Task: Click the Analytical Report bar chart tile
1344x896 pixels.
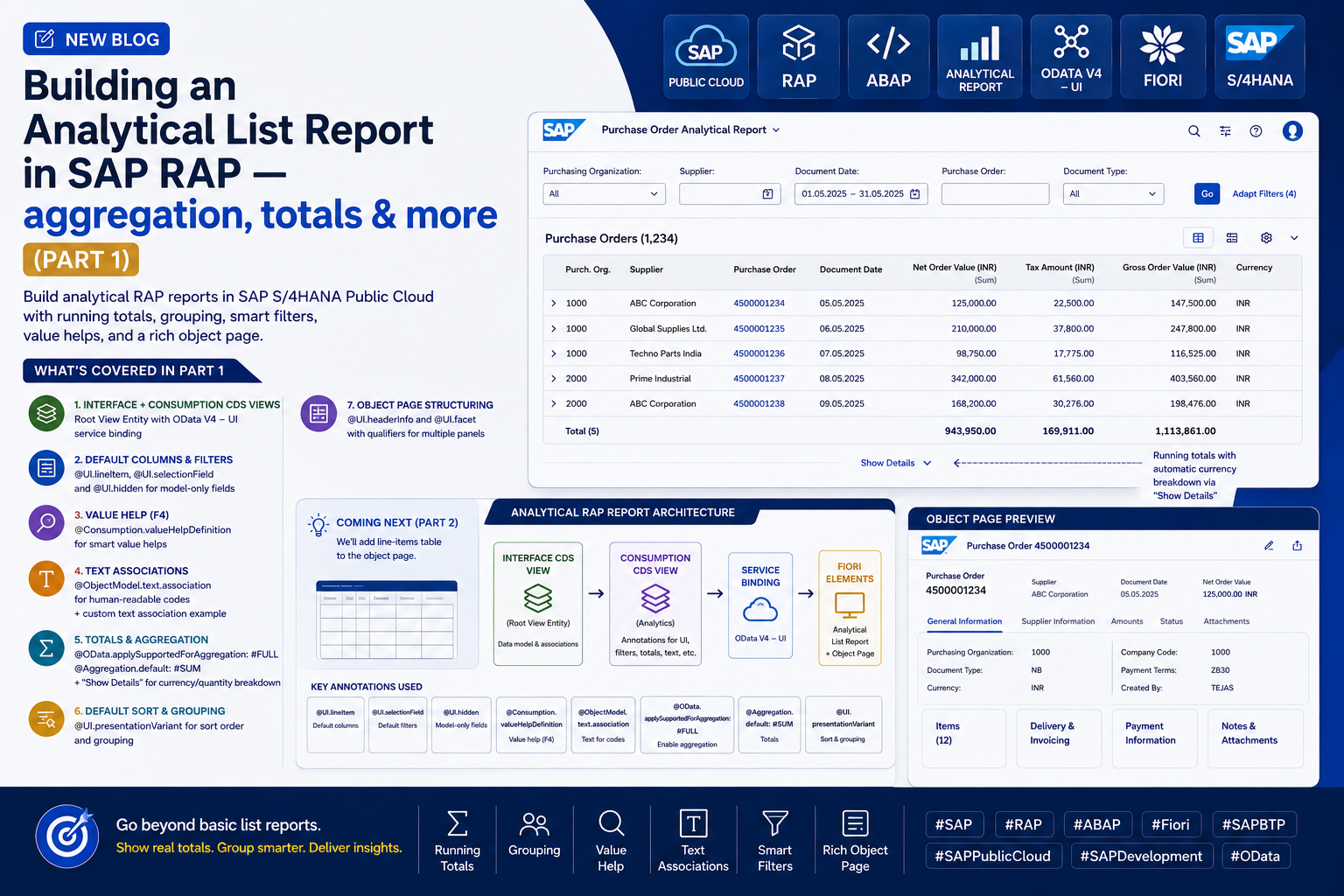Action: tap(980, 56)
